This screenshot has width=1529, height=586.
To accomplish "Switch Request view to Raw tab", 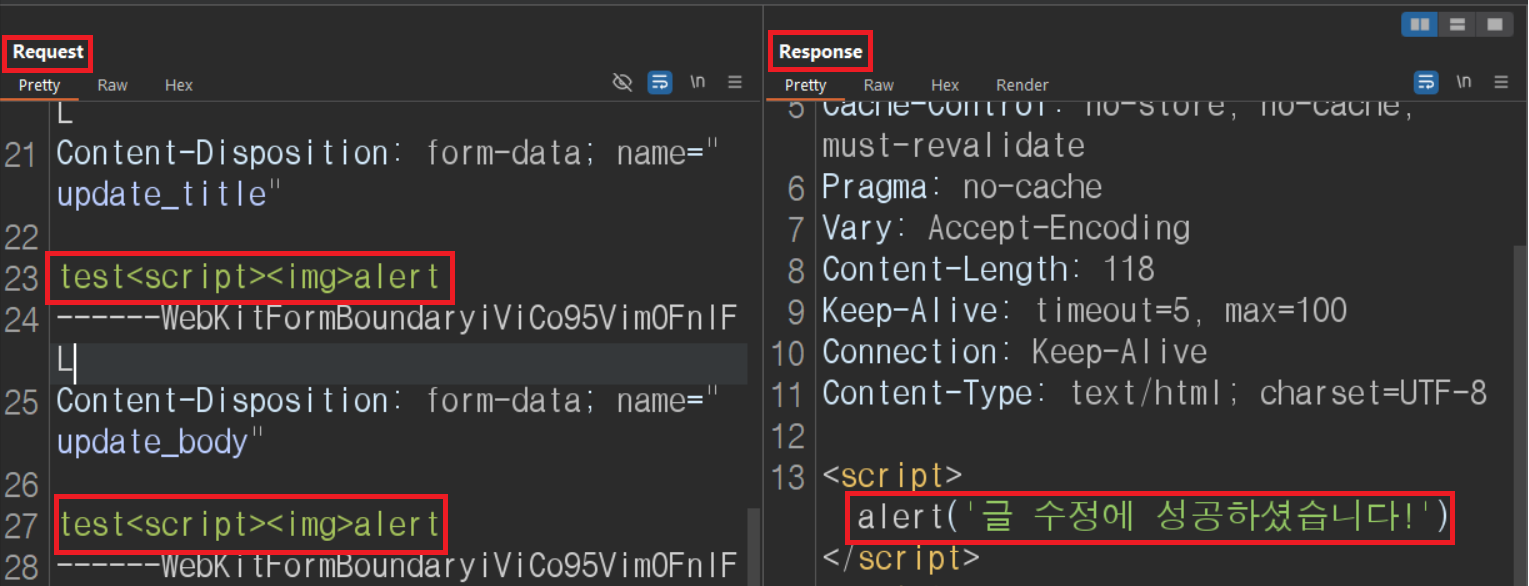I will [x=112, y=85].
